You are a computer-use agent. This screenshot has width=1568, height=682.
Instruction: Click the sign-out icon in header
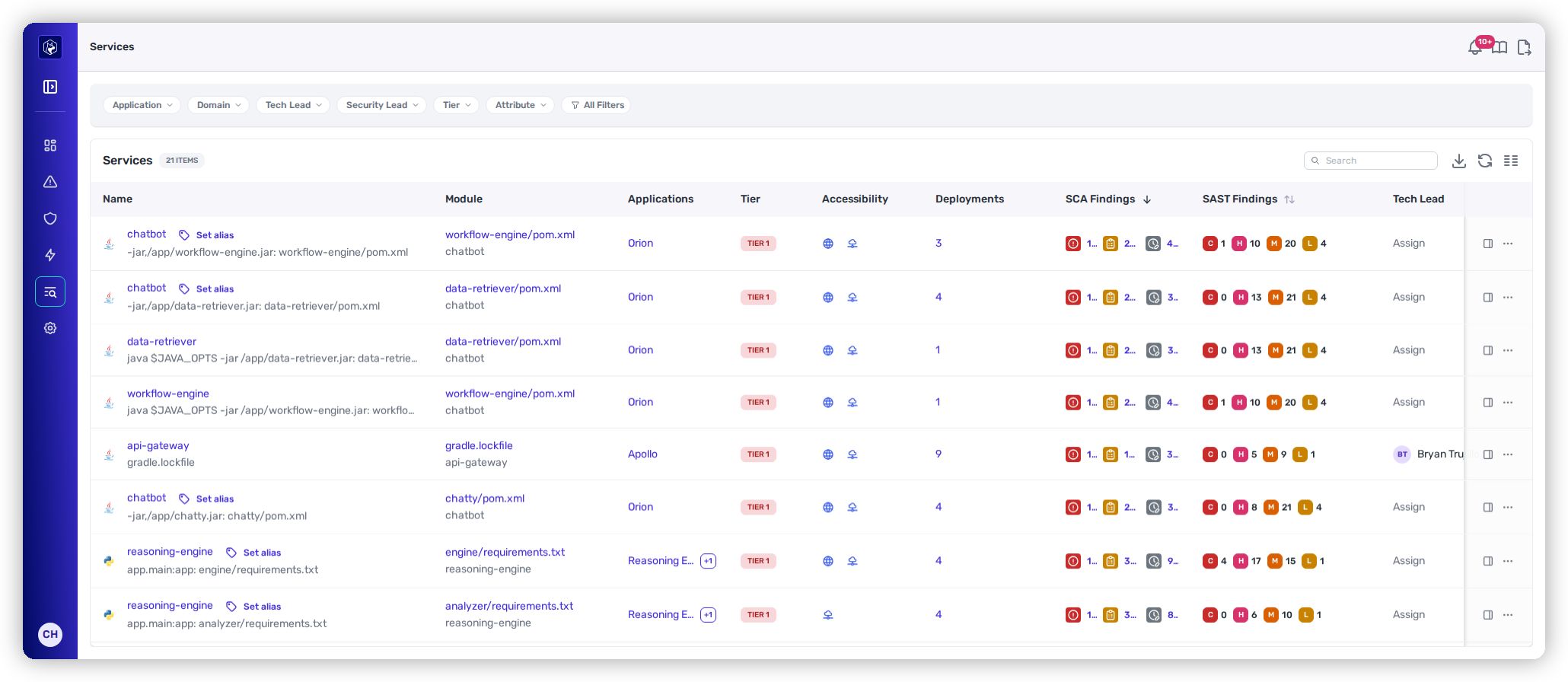pyautogui.click(x=1524, y=48)
